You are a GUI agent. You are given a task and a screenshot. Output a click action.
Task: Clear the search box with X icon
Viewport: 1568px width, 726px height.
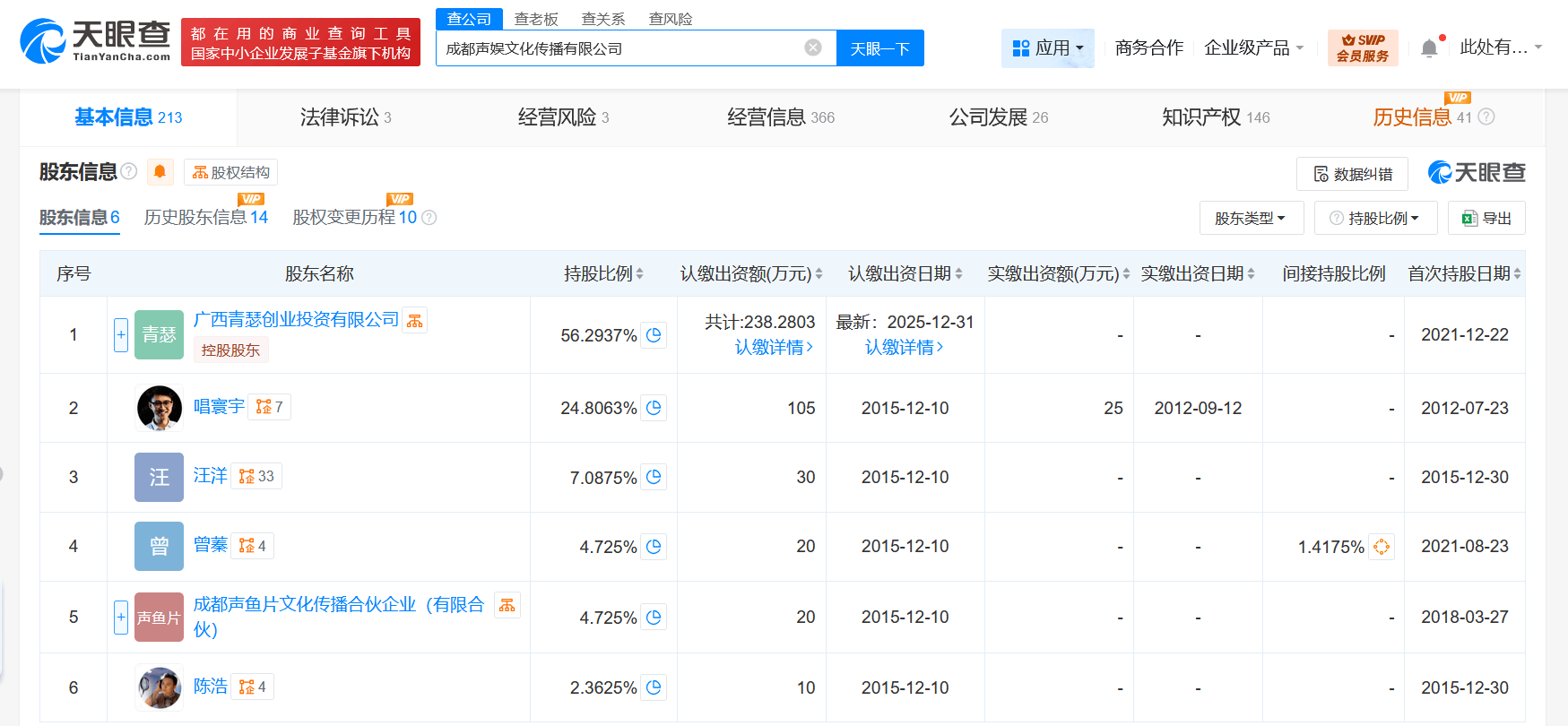click(x=812, y=48)
